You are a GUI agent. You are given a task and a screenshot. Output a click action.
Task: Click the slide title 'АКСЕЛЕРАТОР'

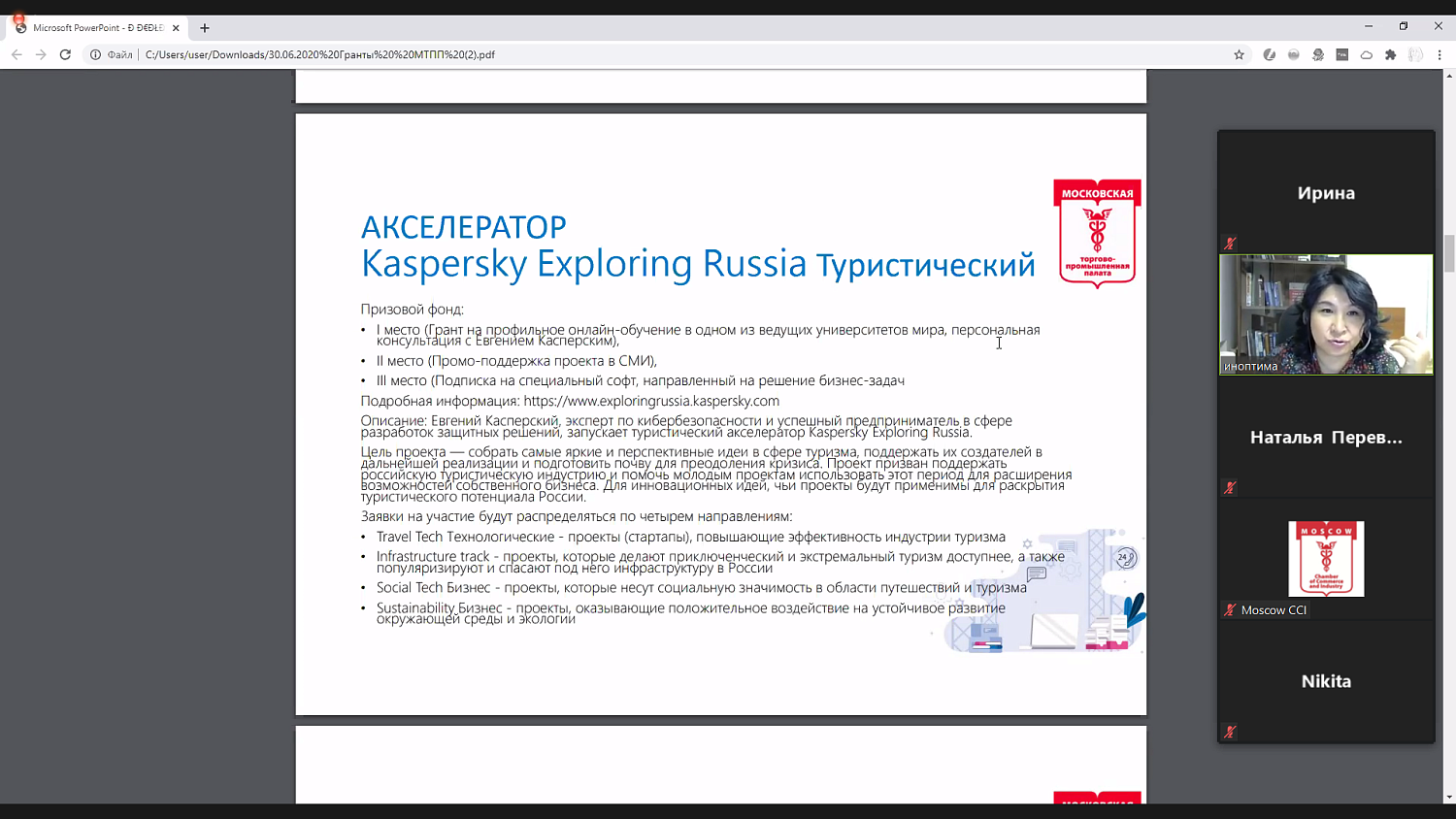(x=463, y=227)
